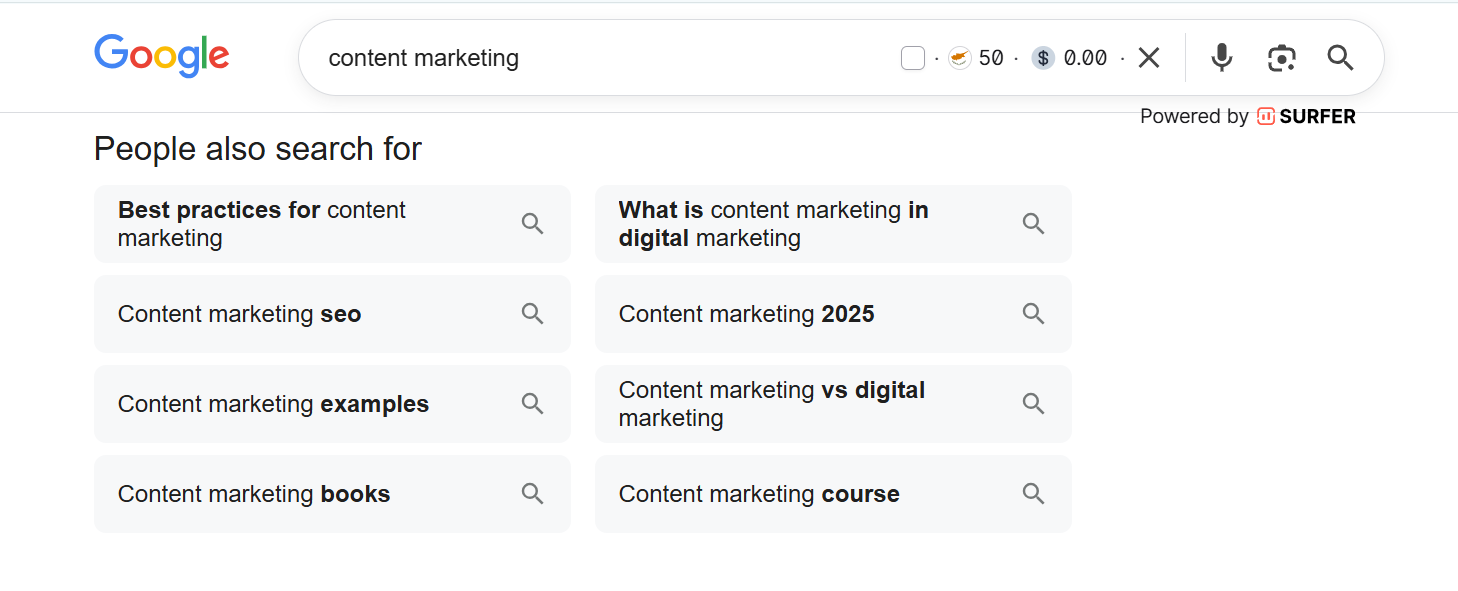Click the magnifying glass to run the search
Screen dimensions: 1458x591
click(1340, 57)
